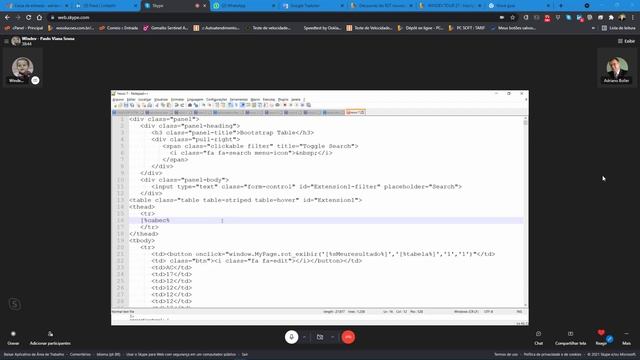Viewport: 640px width, 360px height.
Task: Click the Política de privacidade e de cookies link
Action: [553, 354]
